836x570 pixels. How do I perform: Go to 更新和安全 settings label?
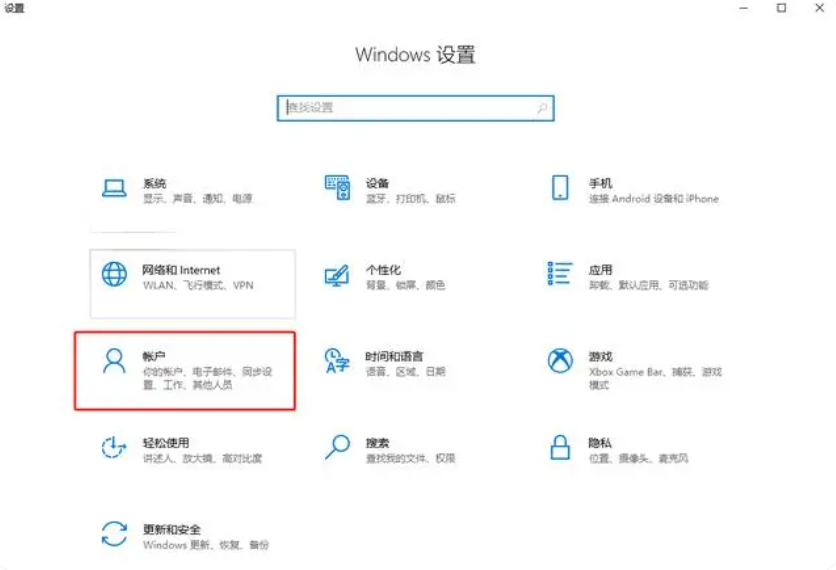point(172,529)
